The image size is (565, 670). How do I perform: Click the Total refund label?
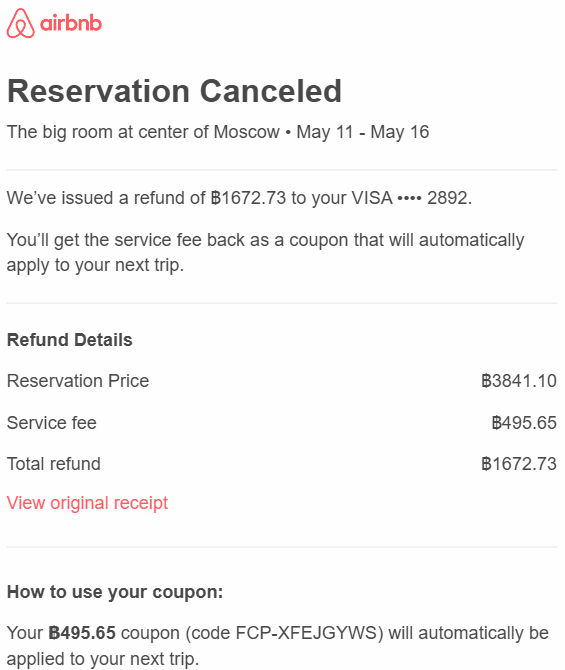[x=53, y=464]
